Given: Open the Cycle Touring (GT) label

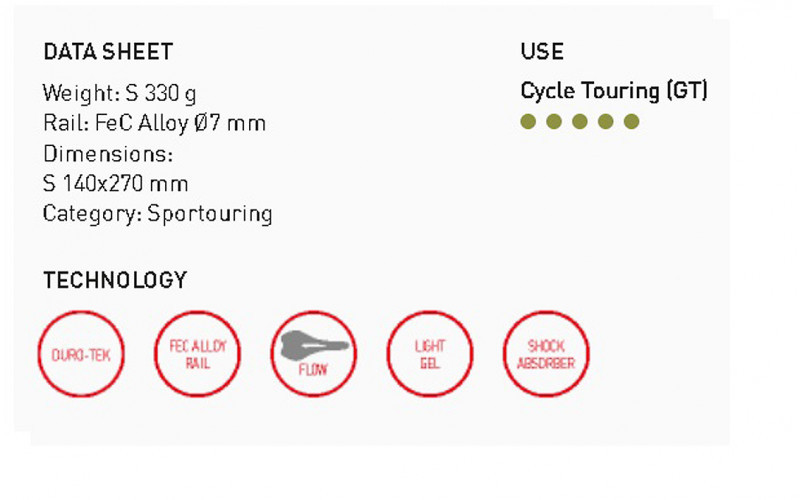Looking at the screenshot, I should pos(614,91).
